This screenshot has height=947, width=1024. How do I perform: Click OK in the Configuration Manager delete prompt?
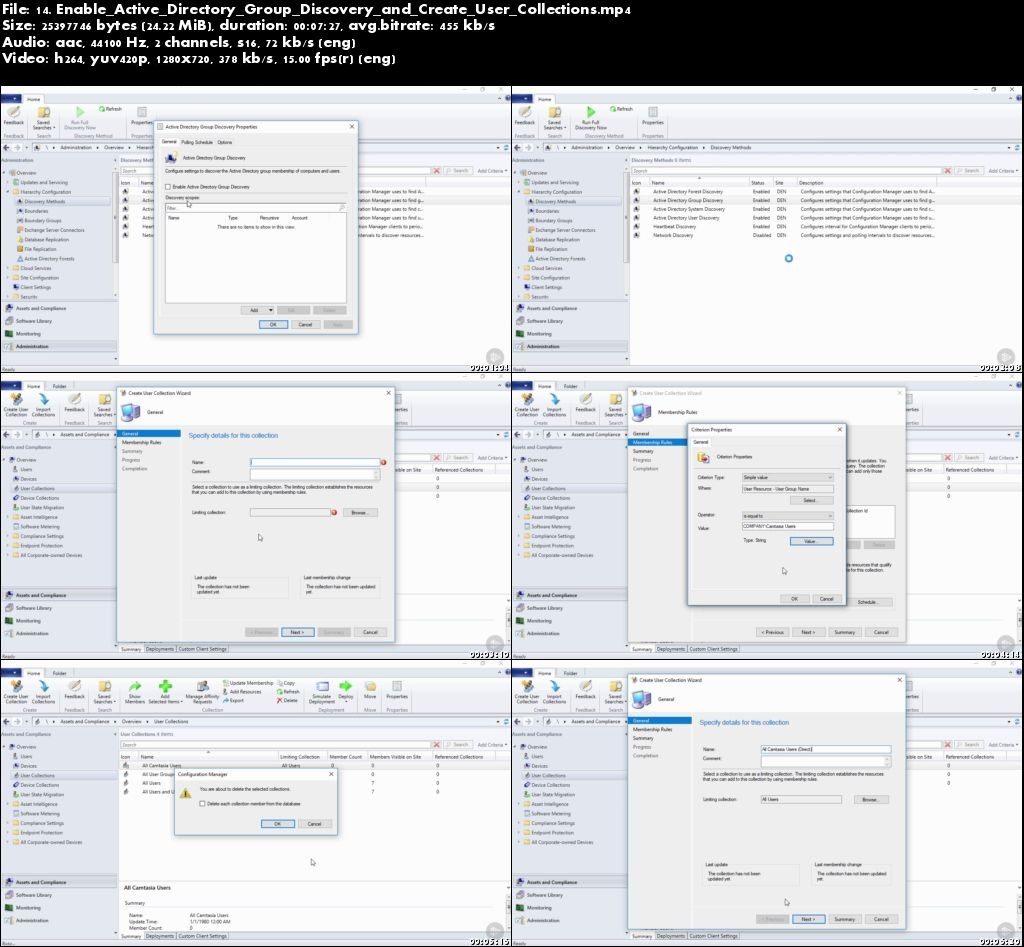tap(278, 824)
